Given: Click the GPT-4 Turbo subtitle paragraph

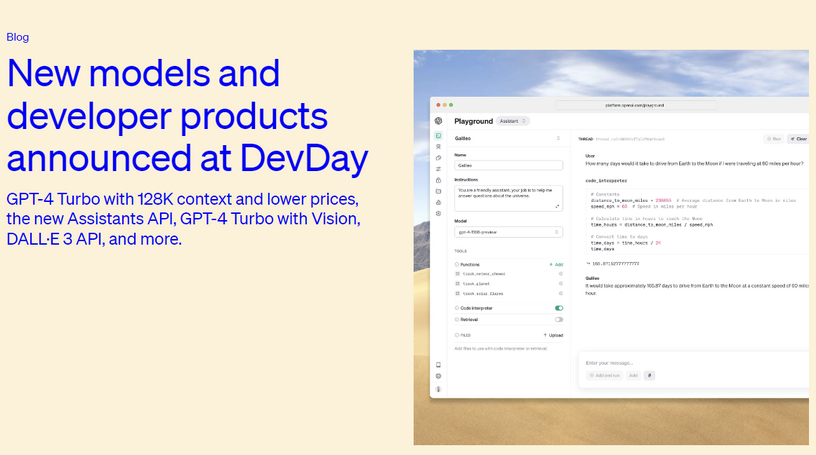Looking at the screenshot, I should (183, 219).
